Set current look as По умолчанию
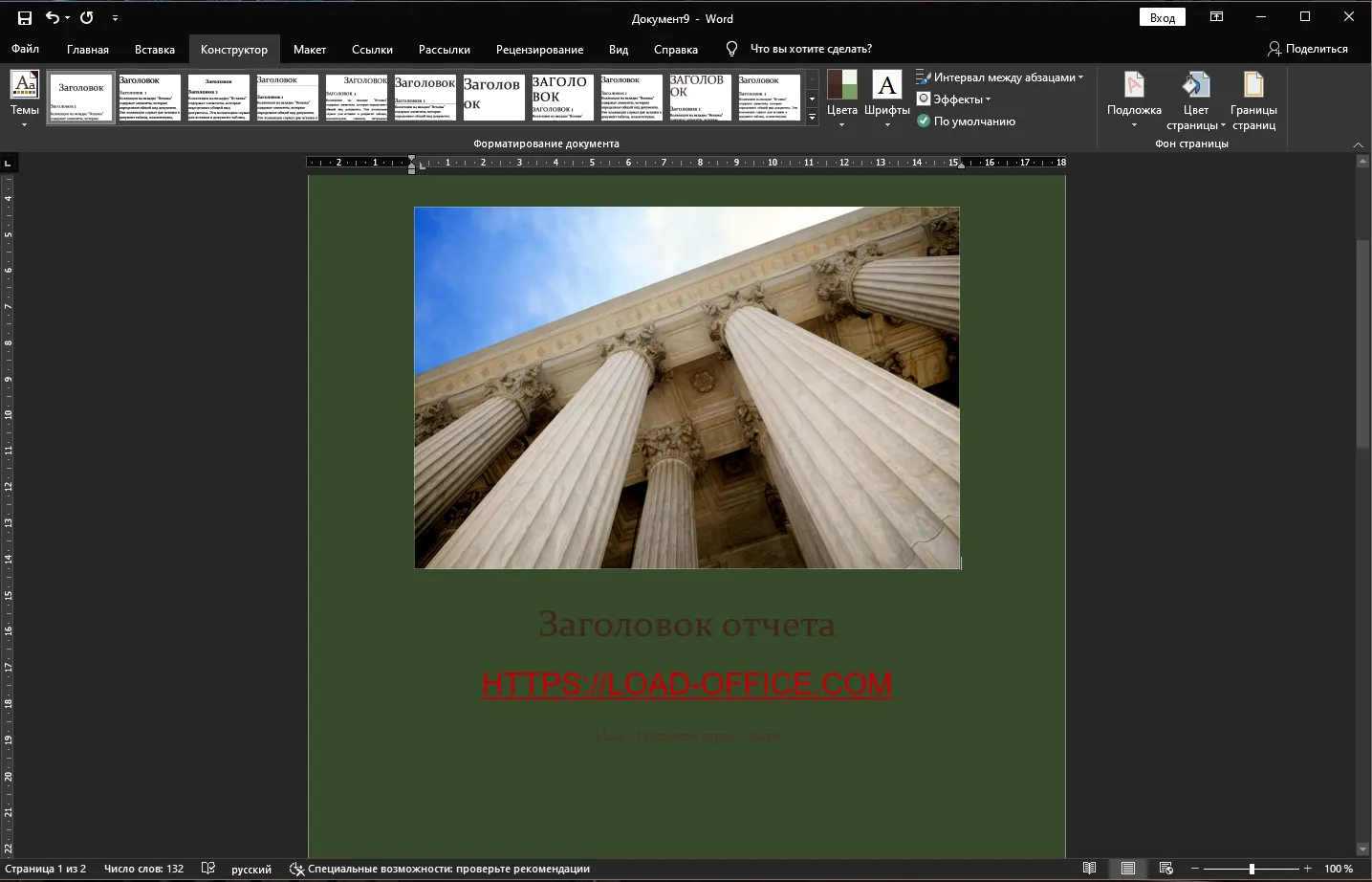The height and width of the screenshot is (882, 1372). (966, 121)
